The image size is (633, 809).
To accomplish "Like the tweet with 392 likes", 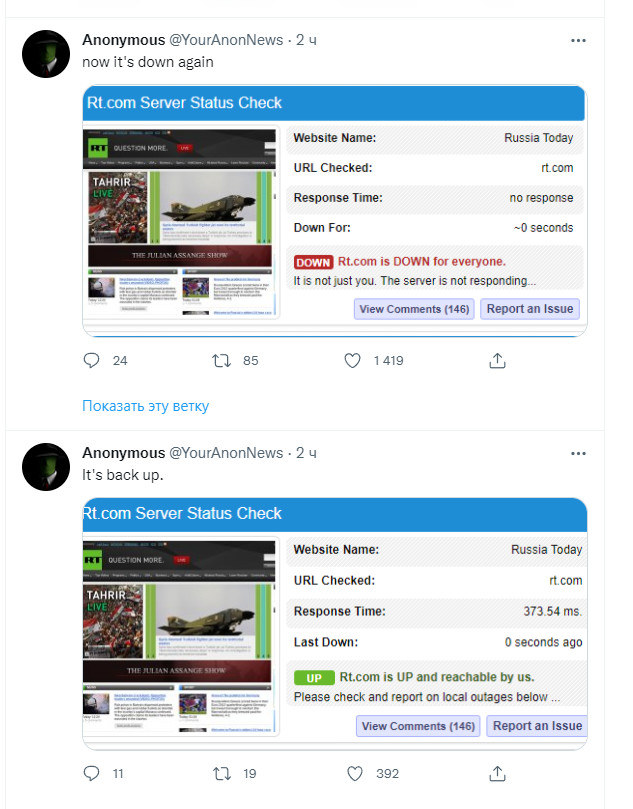I will [354, 773].
